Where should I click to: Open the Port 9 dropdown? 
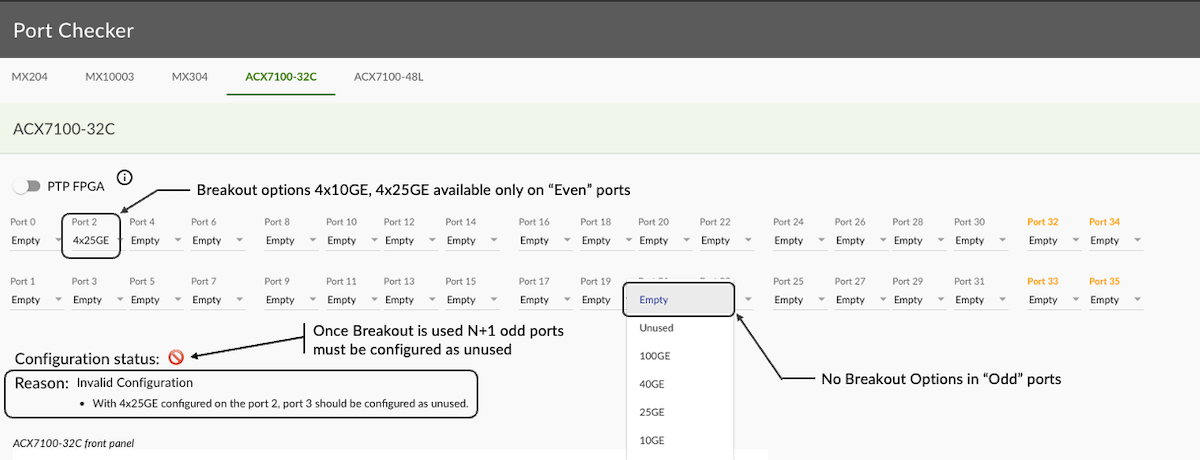pyautogui.click(x=290, y=299)
